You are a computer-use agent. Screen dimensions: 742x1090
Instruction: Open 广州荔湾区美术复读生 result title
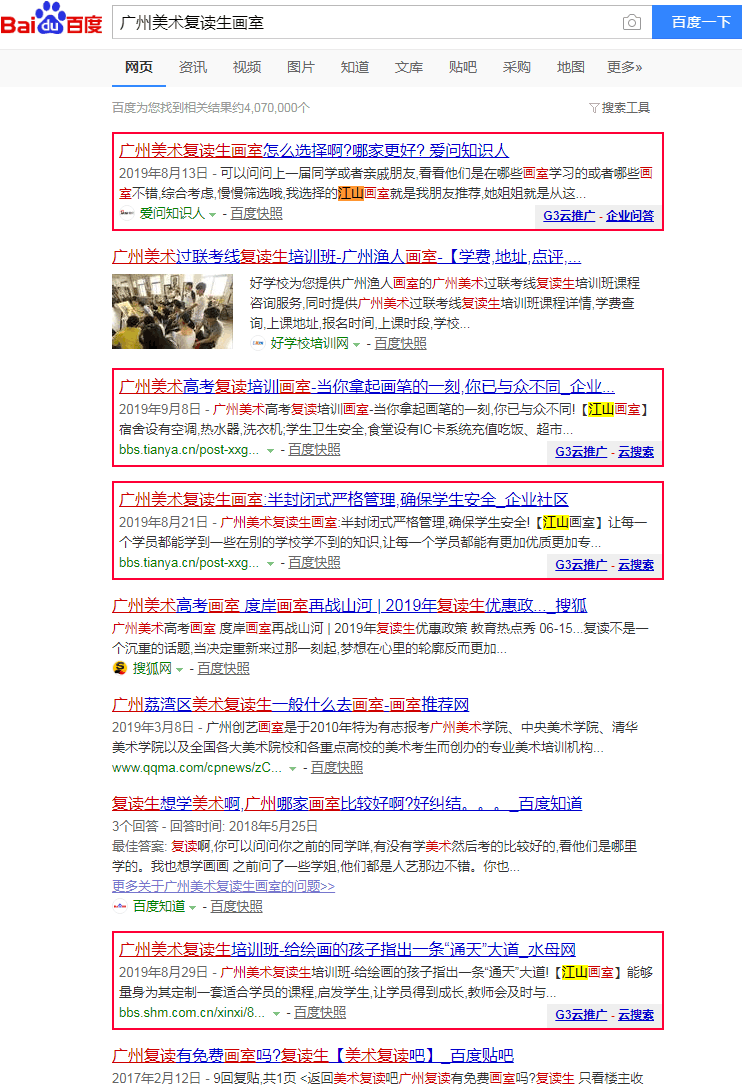point(291,704)
